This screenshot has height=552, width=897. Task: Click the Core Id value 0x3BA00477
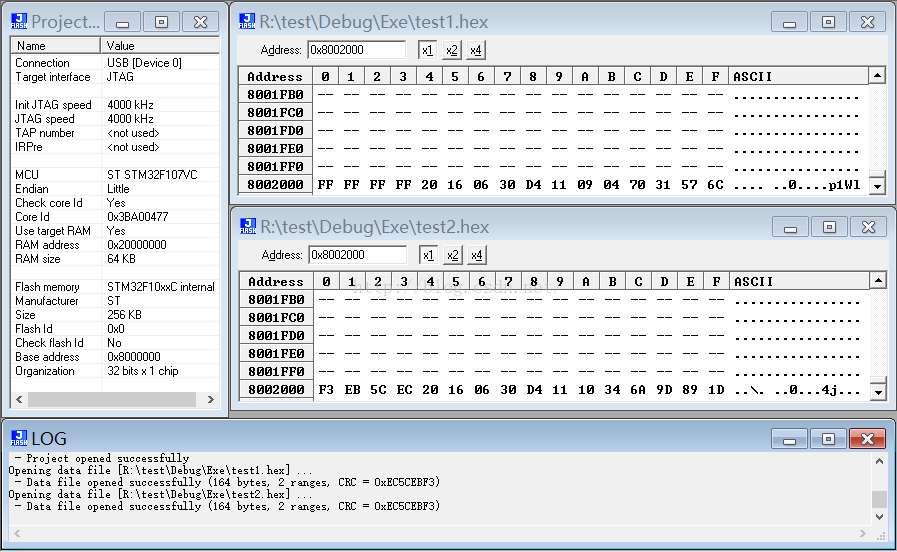point(138,217)
